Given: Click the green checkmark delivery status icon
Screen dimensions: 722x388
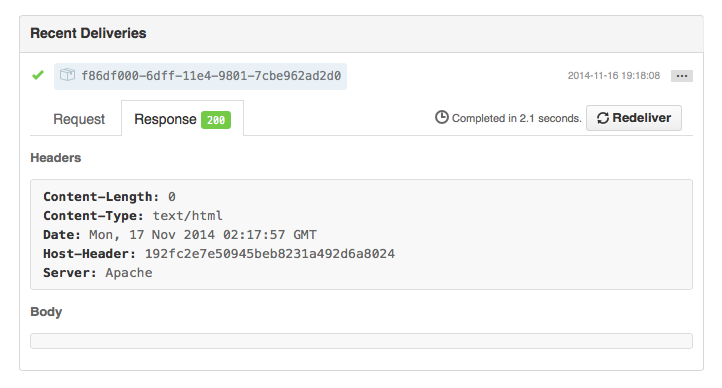Looking at the screenshot, I should tap(38, 75).
